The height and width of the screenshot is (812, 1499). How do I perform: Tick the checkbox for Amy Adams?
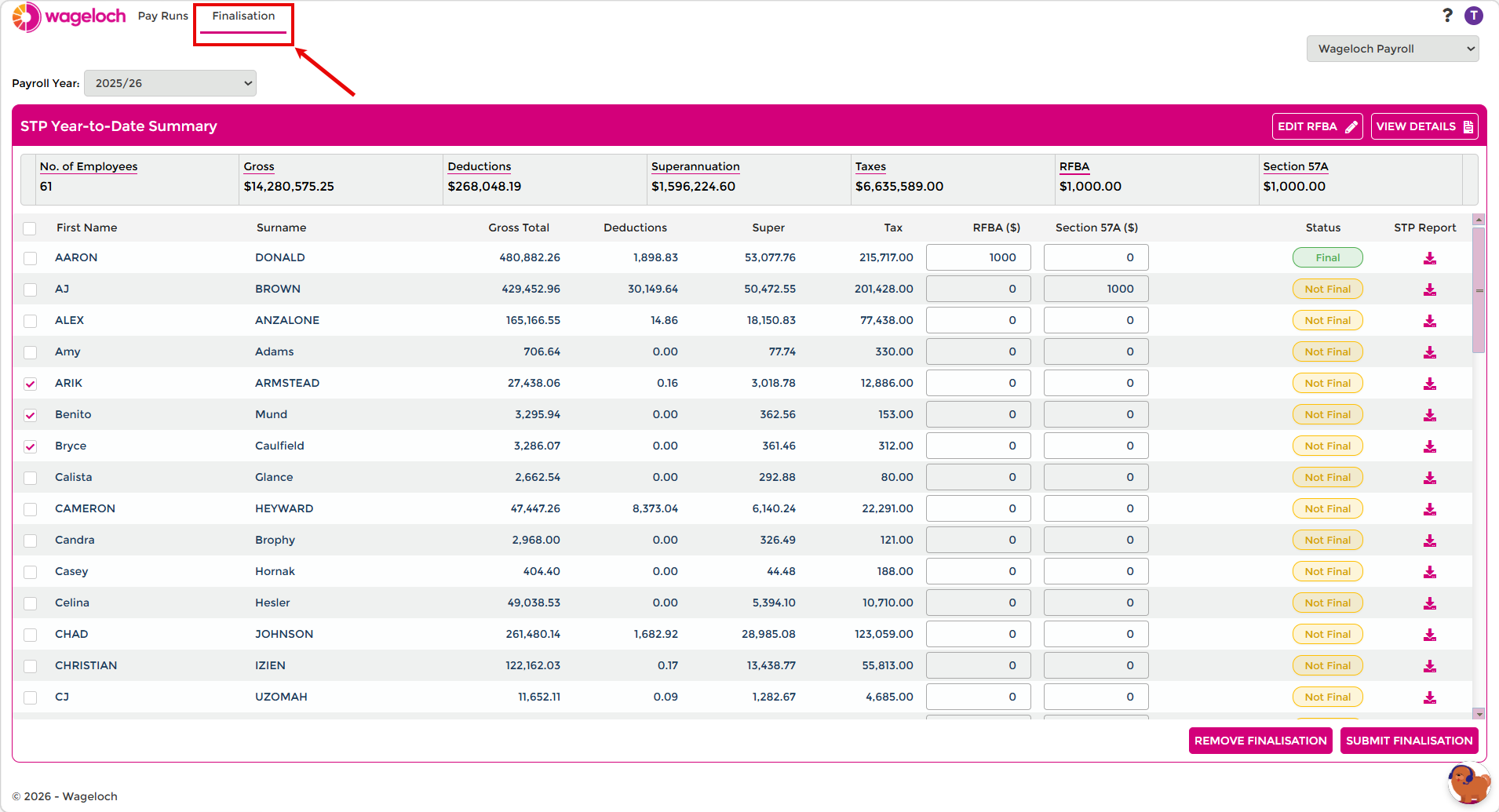coord(30,352)
